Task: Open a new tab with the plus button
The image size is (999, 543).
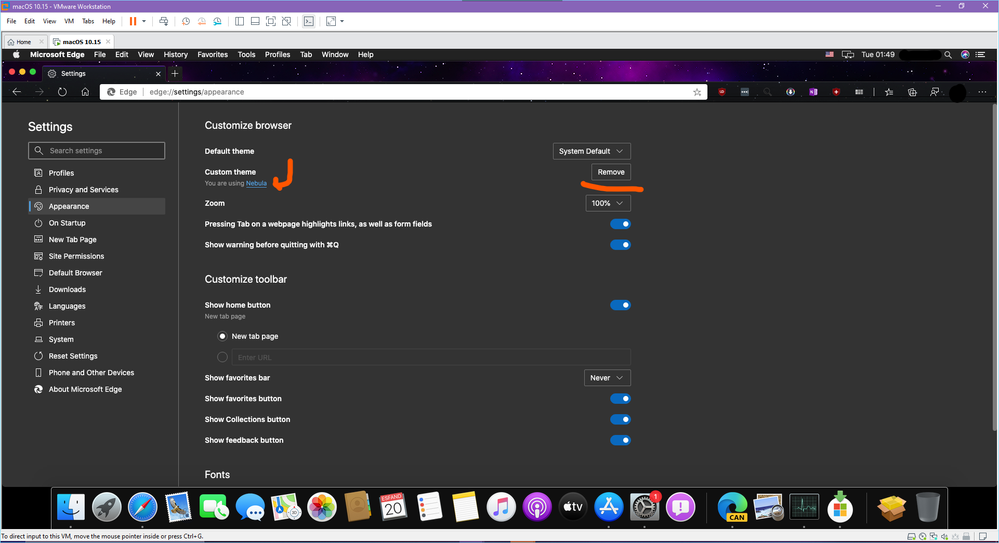Action: coord(175,73)
